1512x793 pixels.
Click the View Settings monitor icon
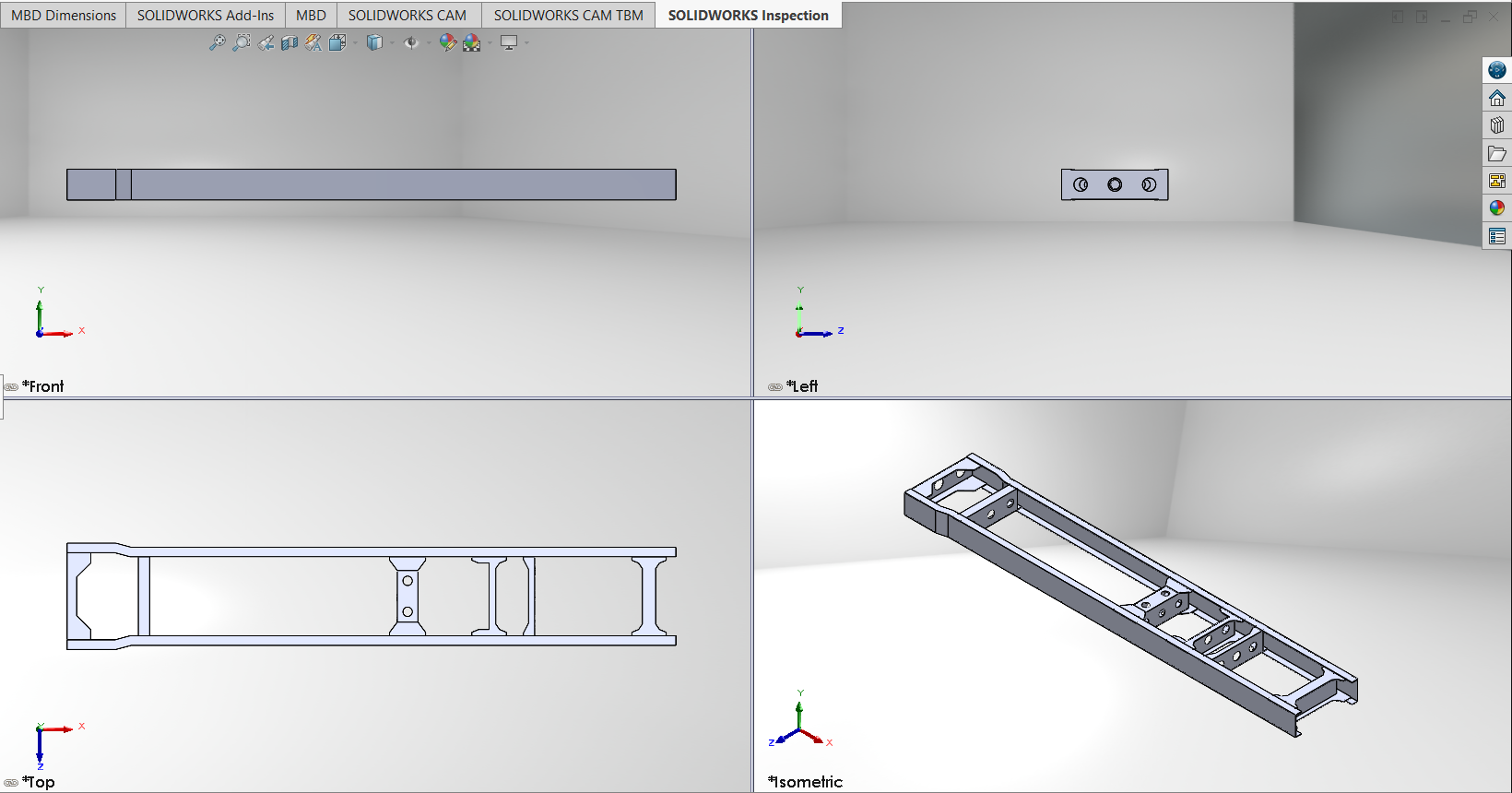tap(509, 42)
